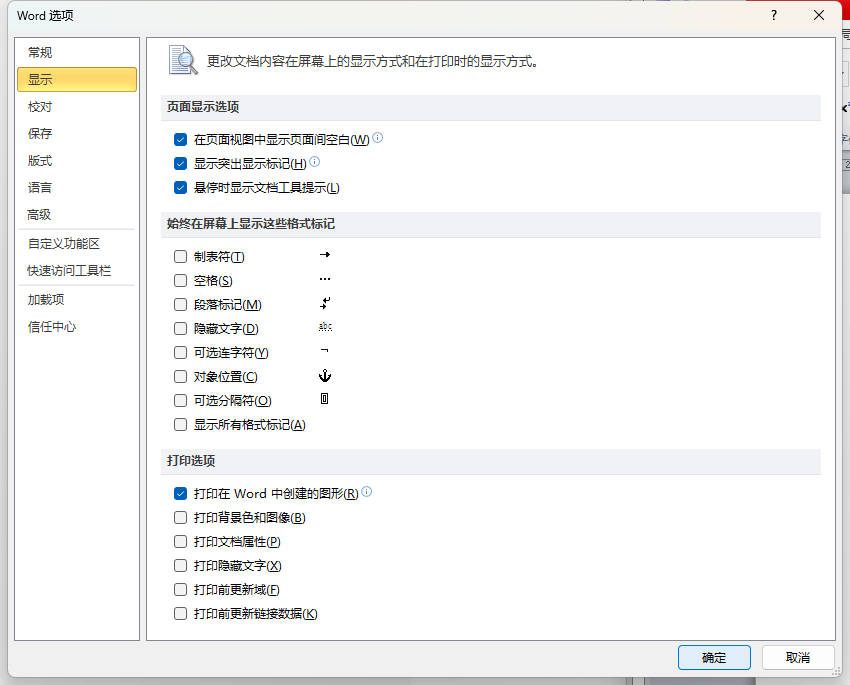Uncheck 打印在 Word 中创建的图形 checkbox
The height and width of the screenshot is (685, 850).
pyautogui.click(x=181, y=494)
